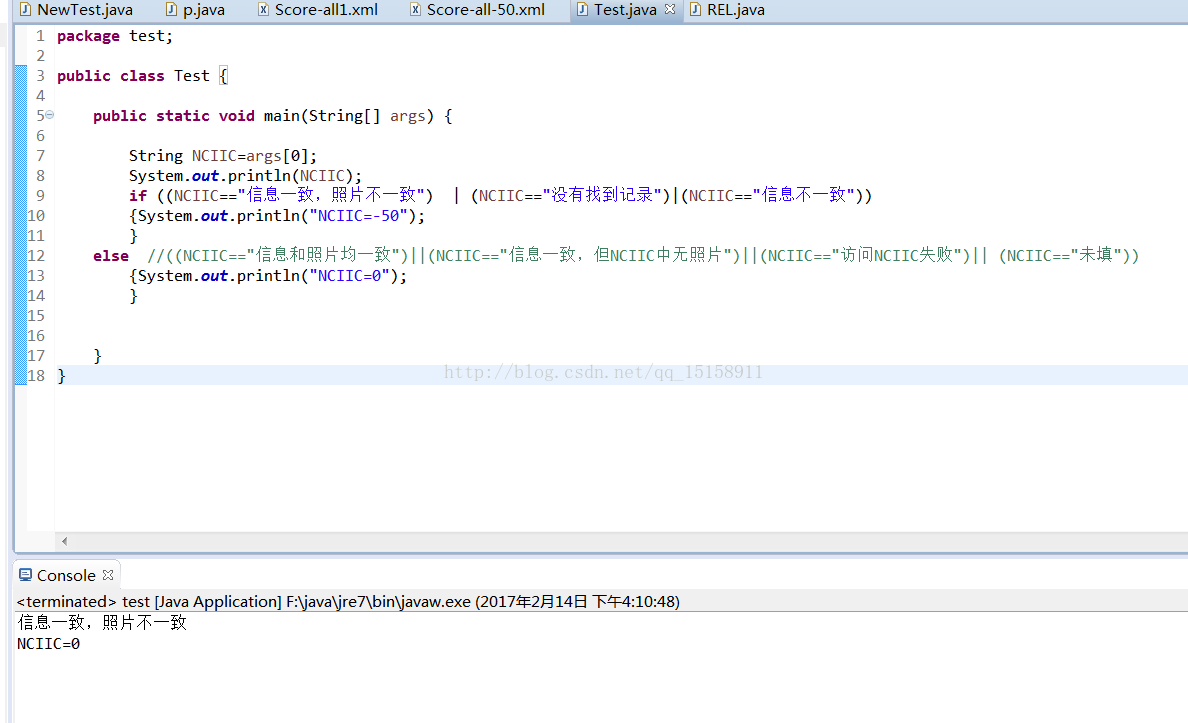The image size is (1188, 723).
Task: Click the "NCIIC=-50" string literal
Action: pyautogui.click(x=358, y=216)
